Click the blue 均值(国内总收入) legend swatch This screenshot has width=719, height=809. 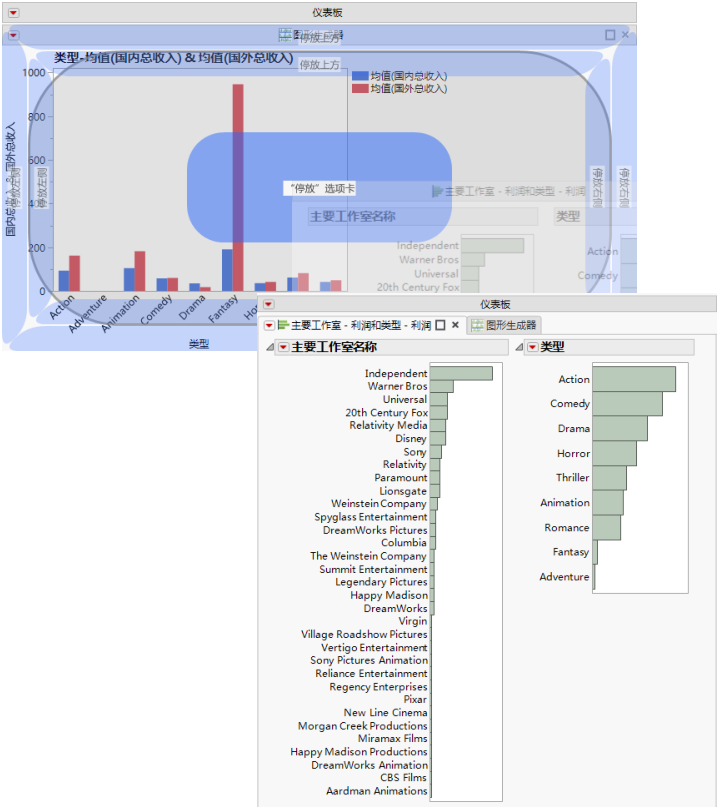360,76
